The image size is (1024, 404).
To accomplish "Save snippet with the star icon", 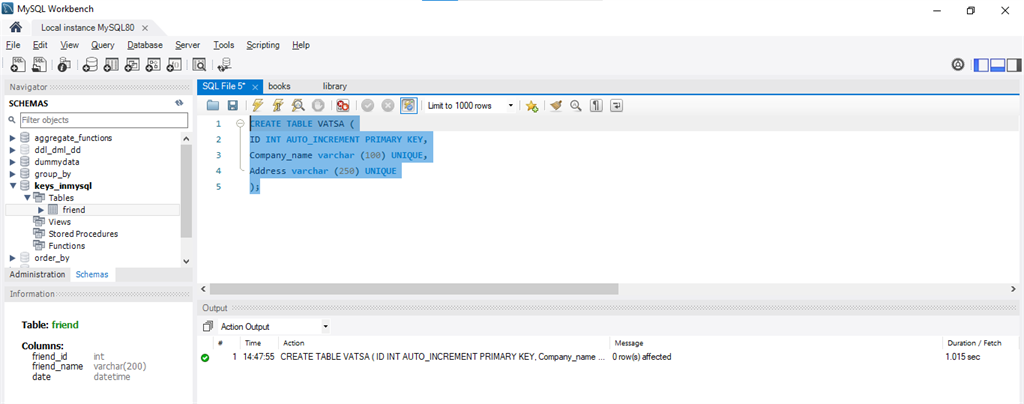I will click(x=532, y=106).
